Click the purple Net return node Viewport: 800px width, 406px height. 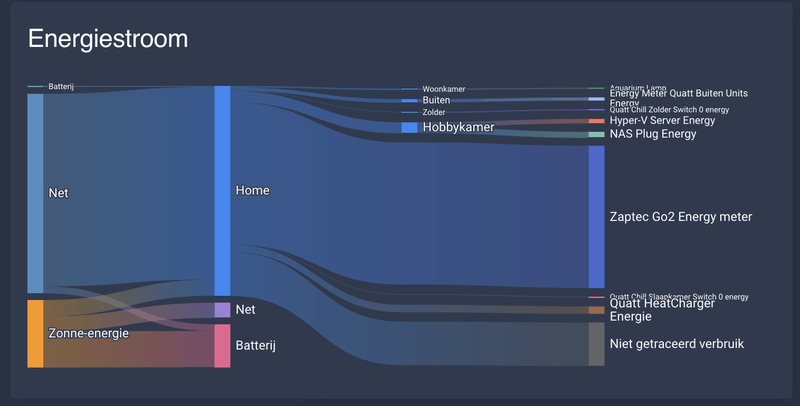coord(222,310)
